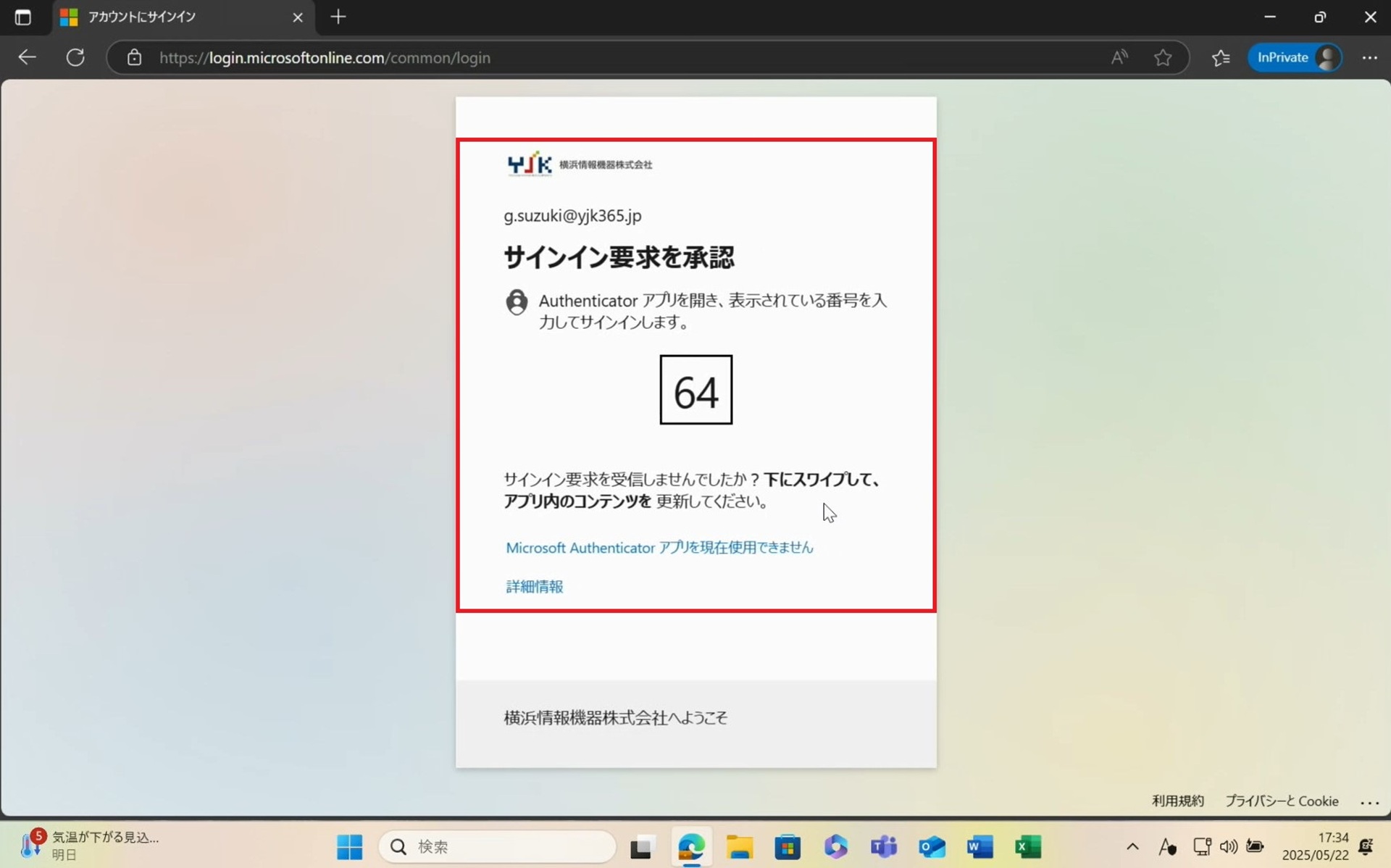Click the browser back arrow
The width and height of the screenshot is (1391, 868).
(x=27, y=57)
